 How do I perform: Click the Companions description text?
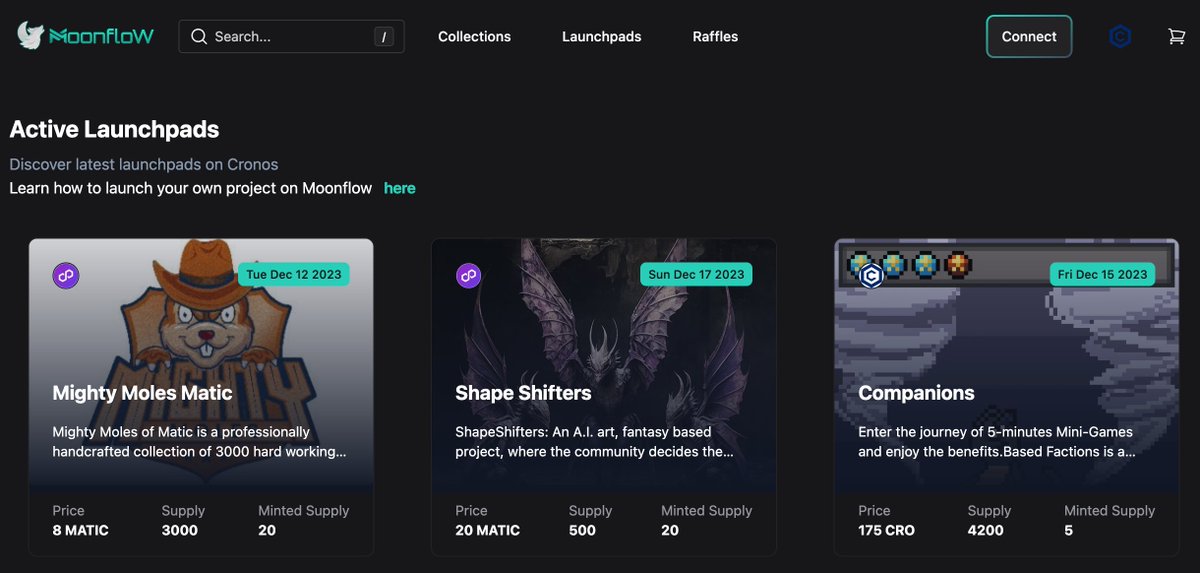coord(996,441)
